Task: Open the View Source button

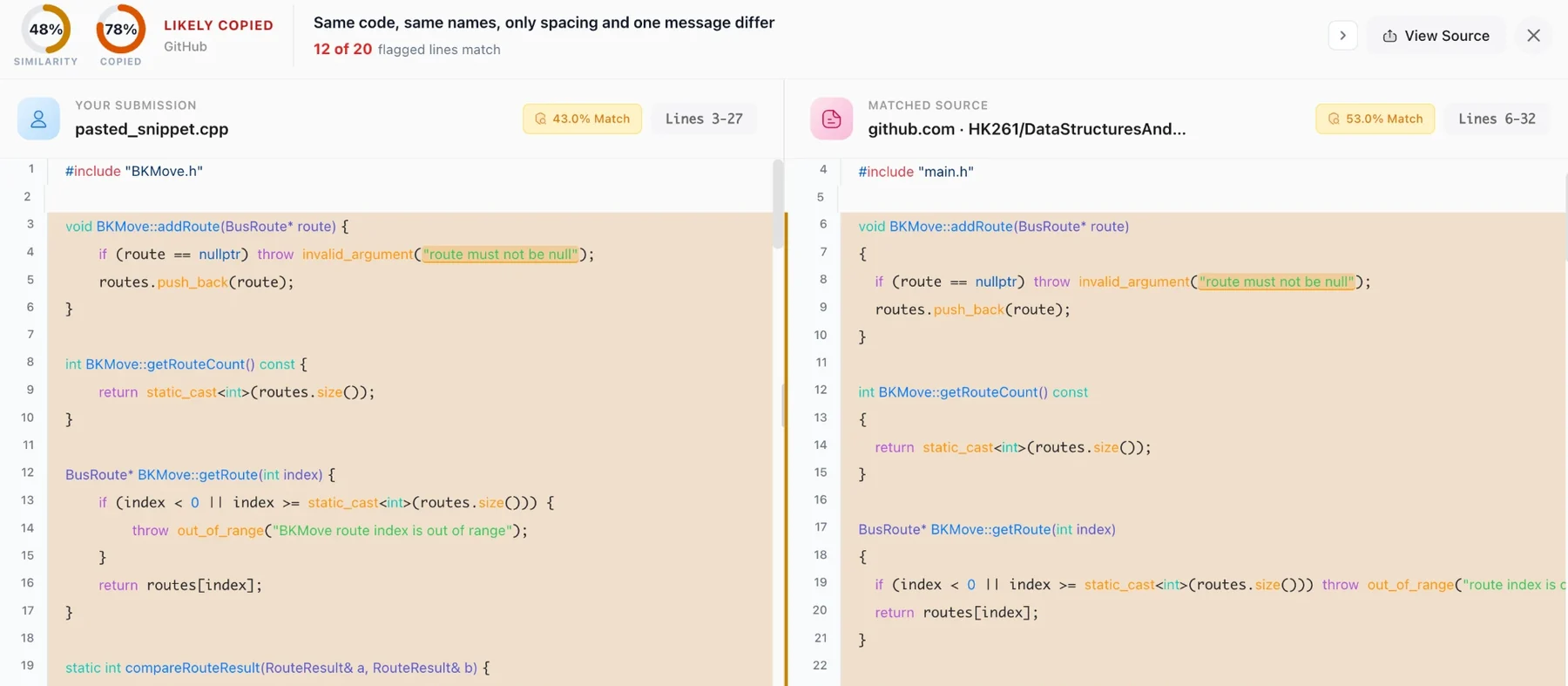Action: coord(1436,36)
